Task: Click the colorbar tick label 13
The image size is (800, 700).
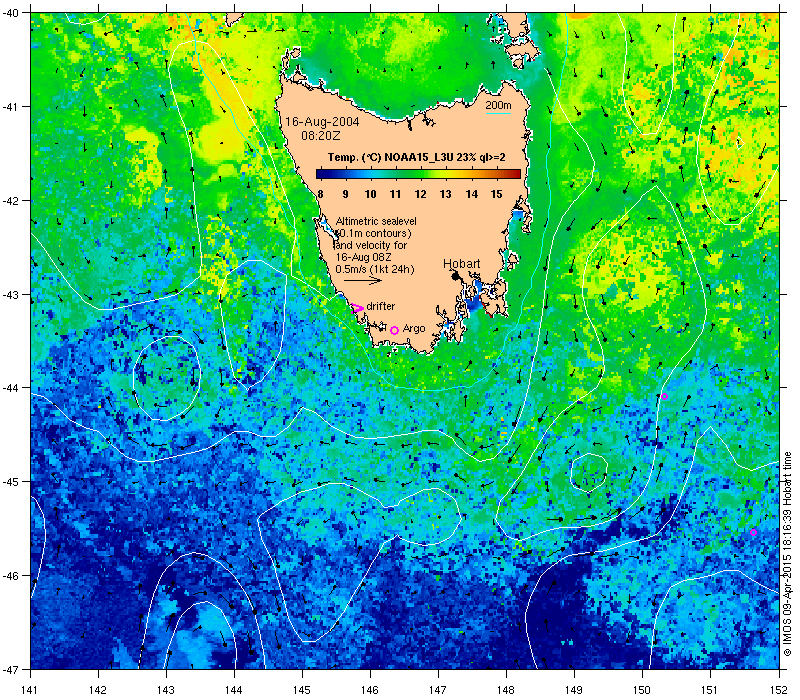Action: click(445, 194)
